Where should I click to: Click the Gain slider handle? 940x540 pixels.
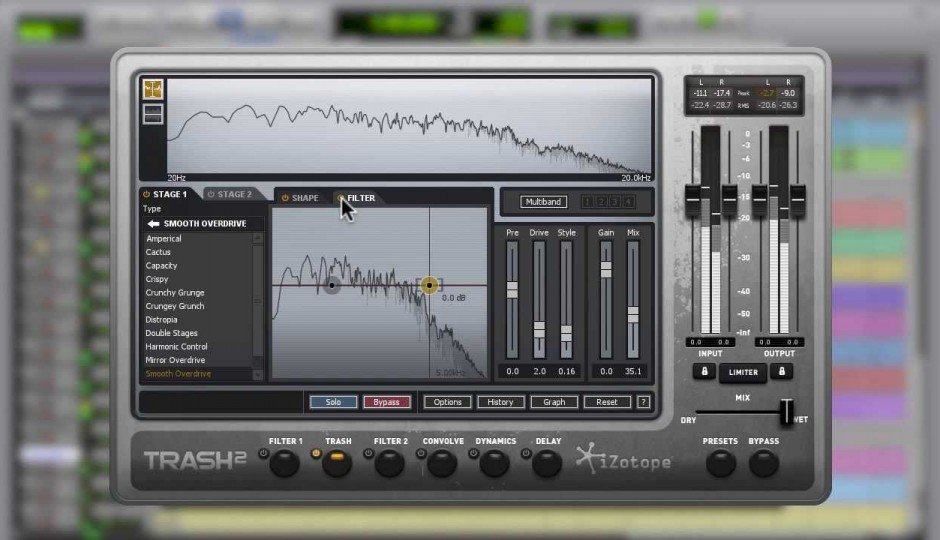point(606,270)
